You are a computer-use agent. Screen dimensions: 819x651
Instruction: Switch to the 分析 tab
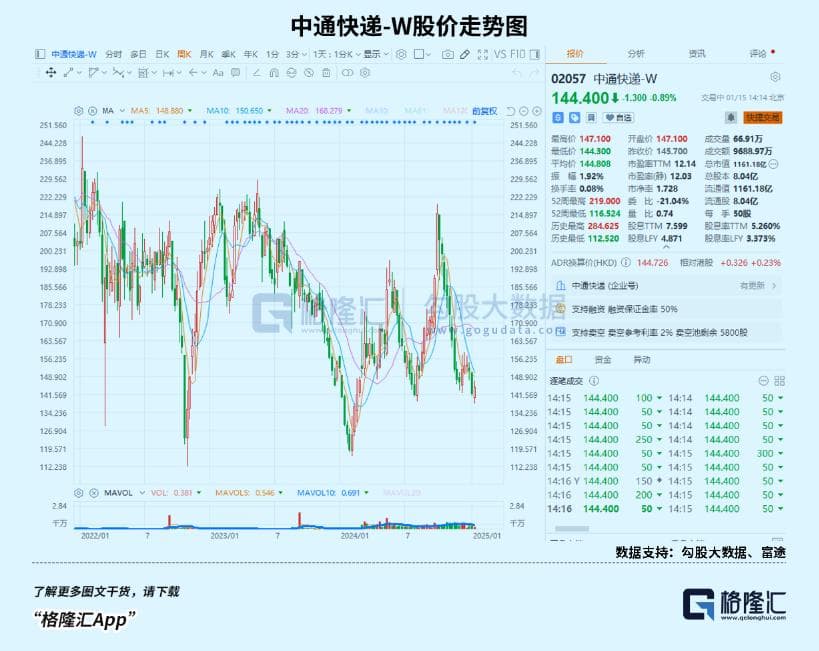click(x=636, y=53)
